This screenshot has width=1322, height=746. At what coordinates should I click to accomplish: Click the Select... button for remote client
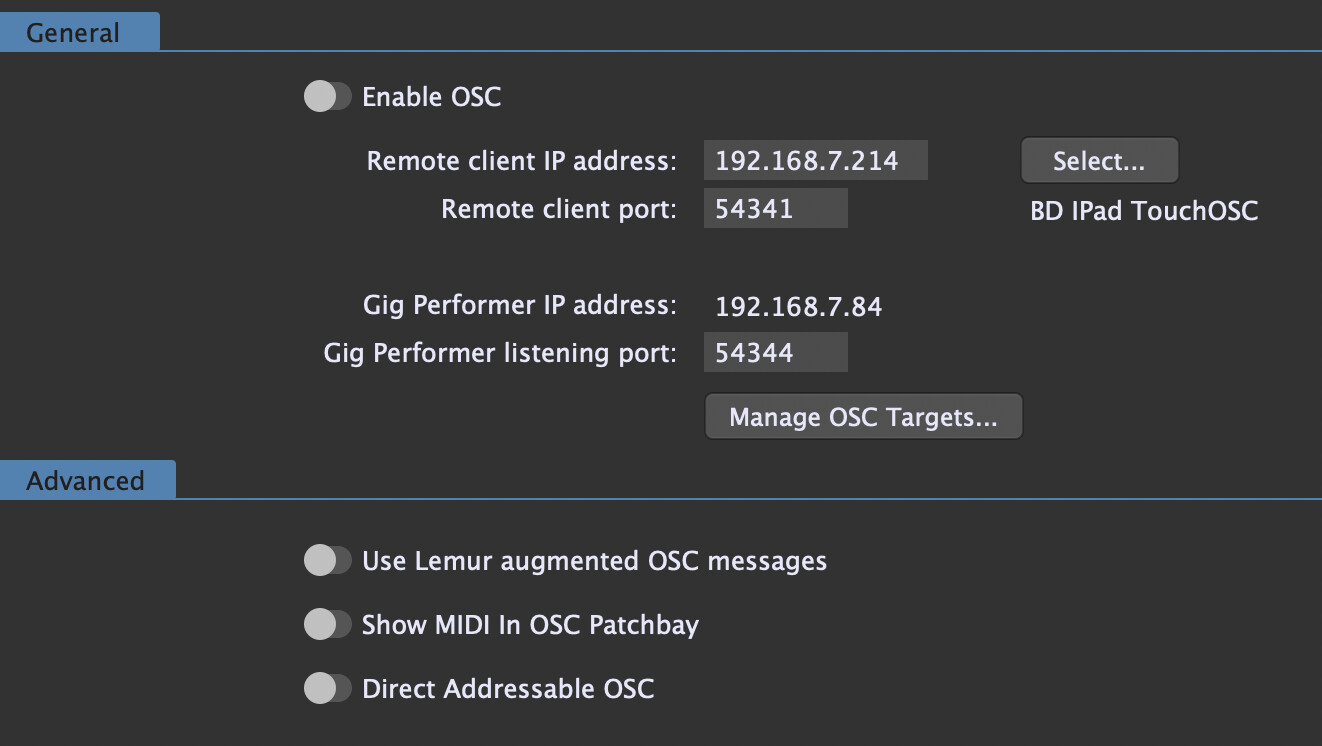[x=1099, y=160]
